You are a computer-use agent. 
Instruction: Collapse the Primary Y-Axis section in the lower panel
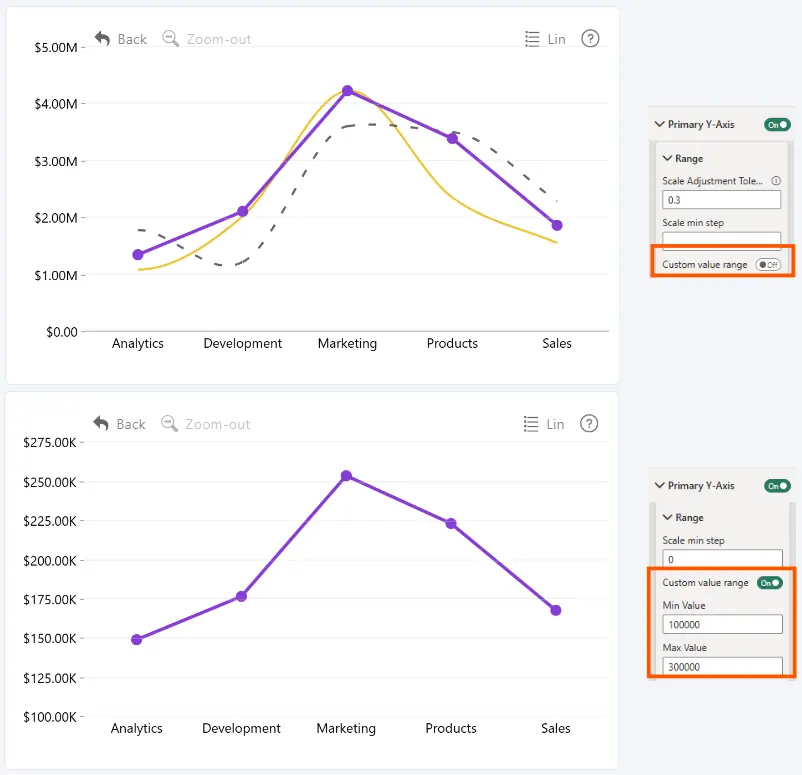pyautogui.click(x=660, y=485)
